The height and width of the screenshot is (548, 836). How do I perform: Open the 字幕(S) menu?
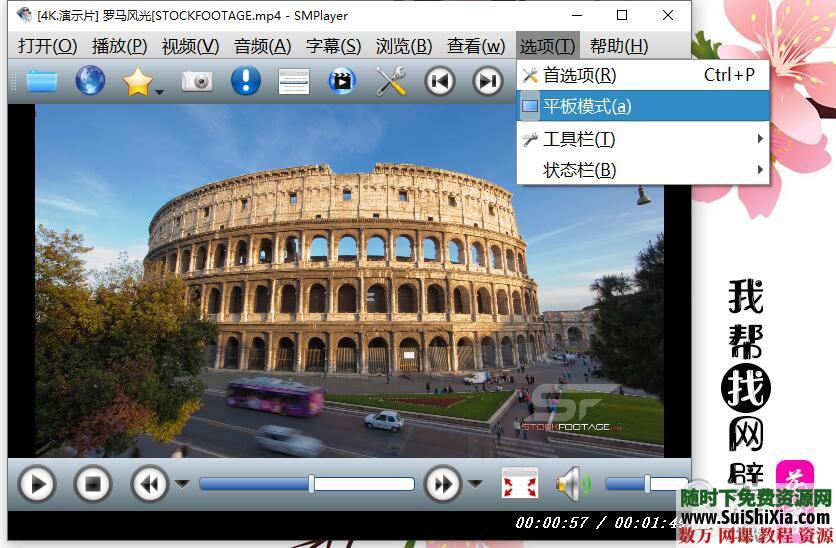pos(333,46)
